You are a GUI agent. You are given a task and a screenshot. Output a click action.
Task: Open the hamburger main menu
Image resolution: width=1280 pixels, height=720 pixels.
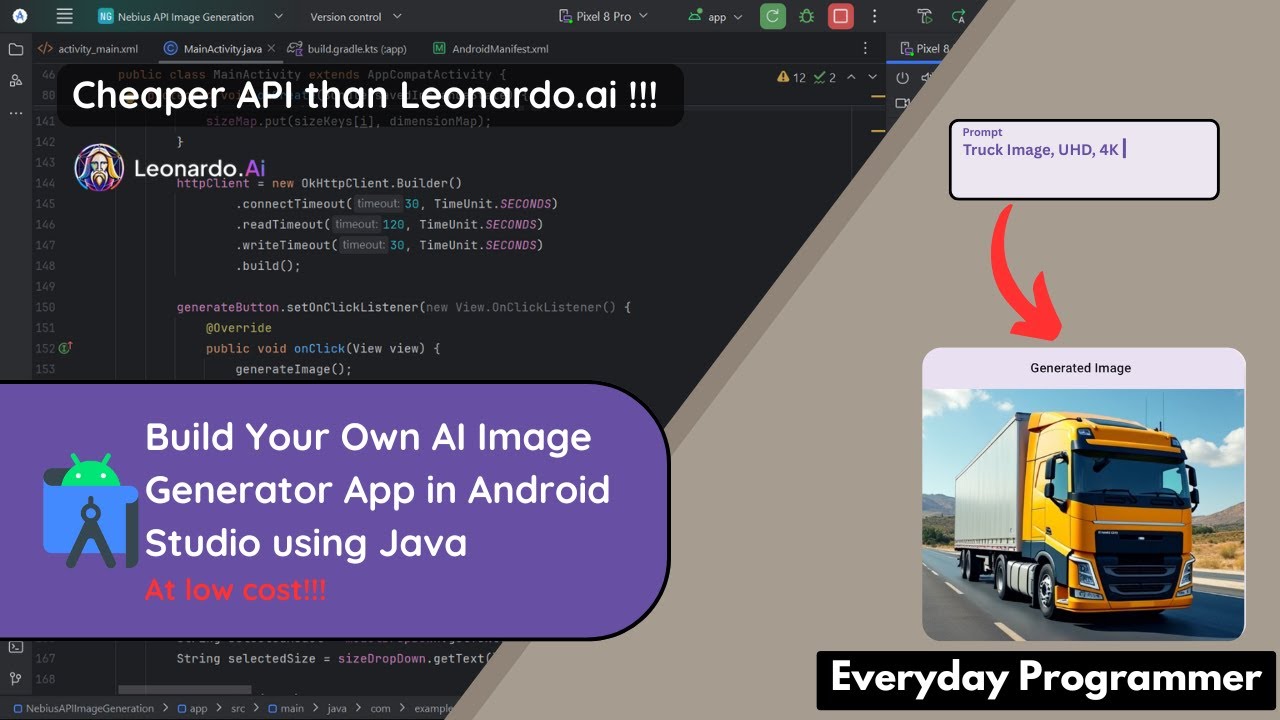pyautogui.click(x=65, y=16)
